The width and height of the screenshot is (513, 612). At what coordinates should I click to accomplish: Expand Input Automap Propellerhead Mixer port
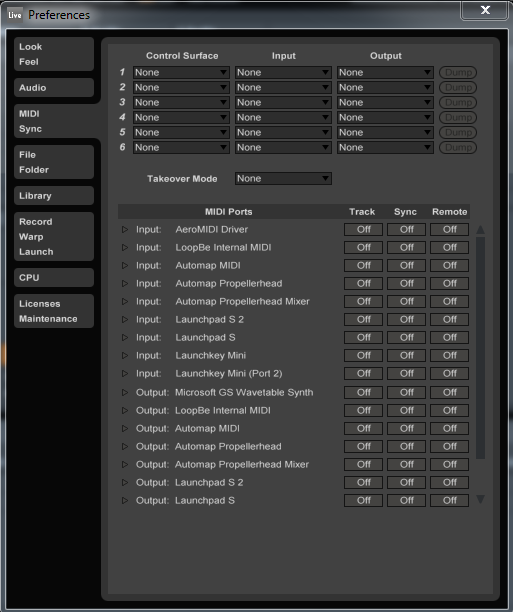click(x=125, y=301)
